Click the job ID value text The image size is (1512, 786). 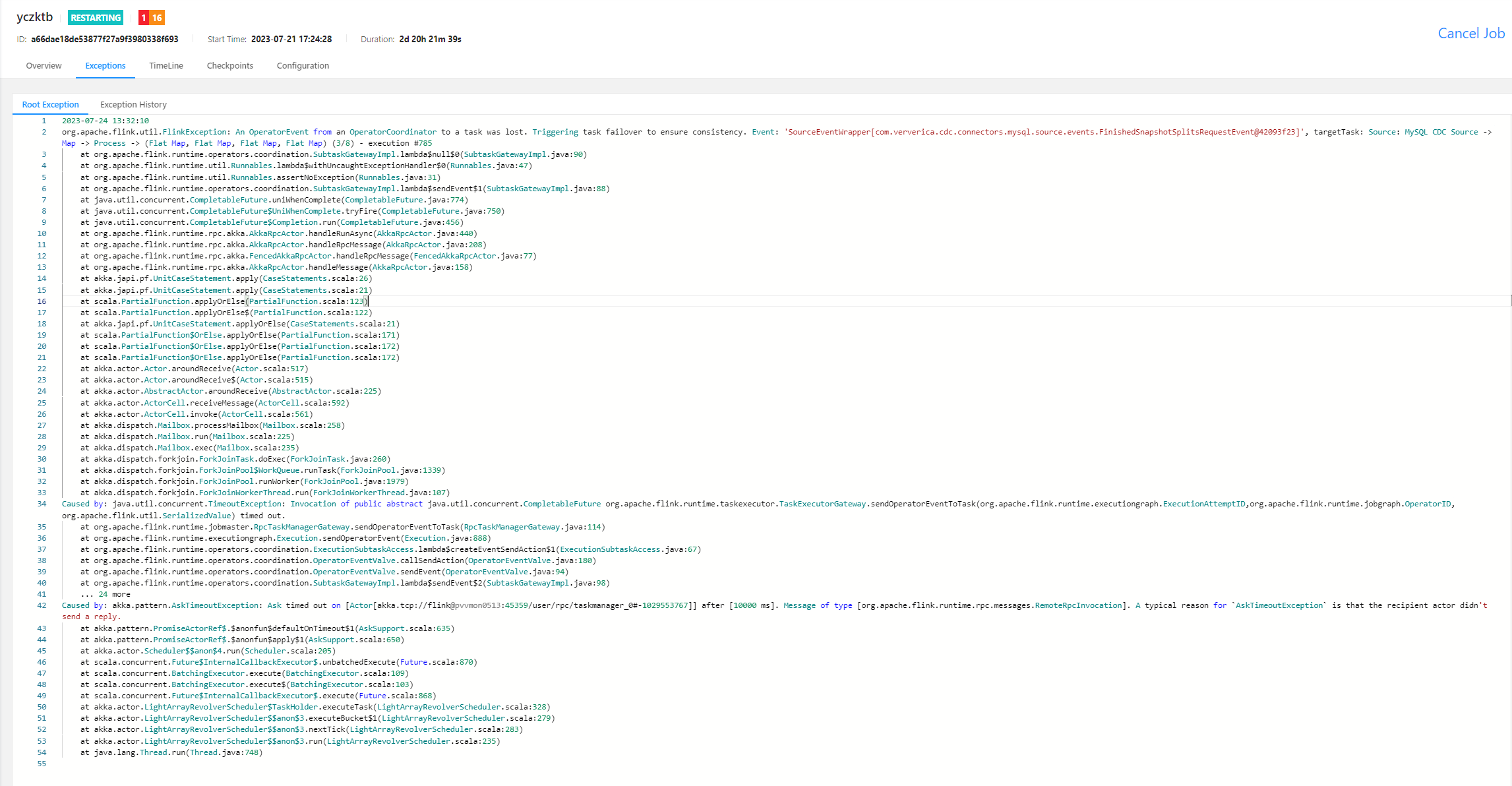click(104, 40)
